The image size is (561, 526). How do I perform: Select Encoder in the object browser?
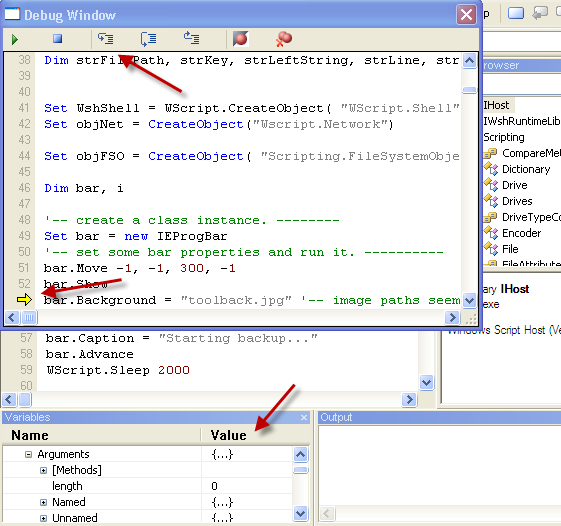click(x=521, y=233)
